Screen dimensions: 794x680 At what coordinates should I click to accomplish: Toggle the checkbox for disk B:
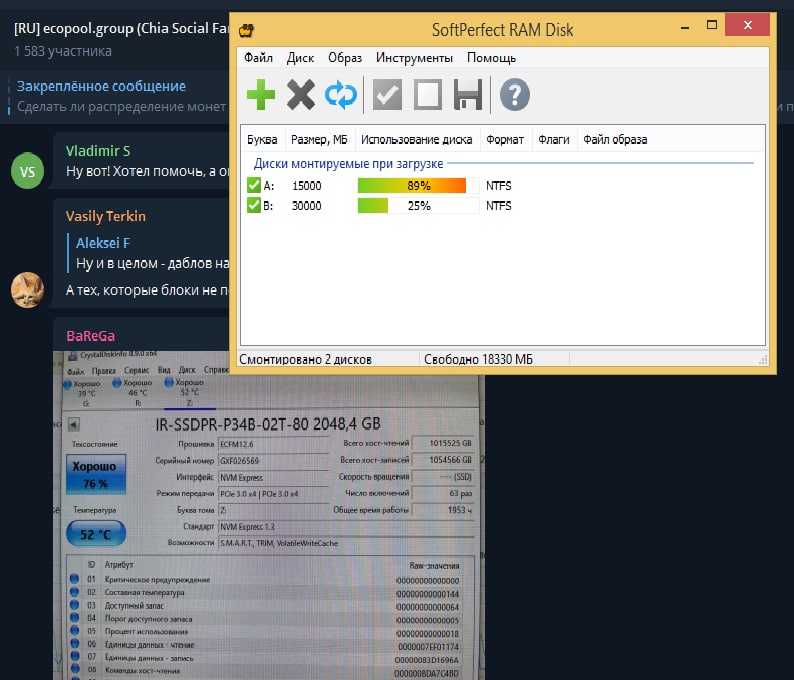[253, 206]
